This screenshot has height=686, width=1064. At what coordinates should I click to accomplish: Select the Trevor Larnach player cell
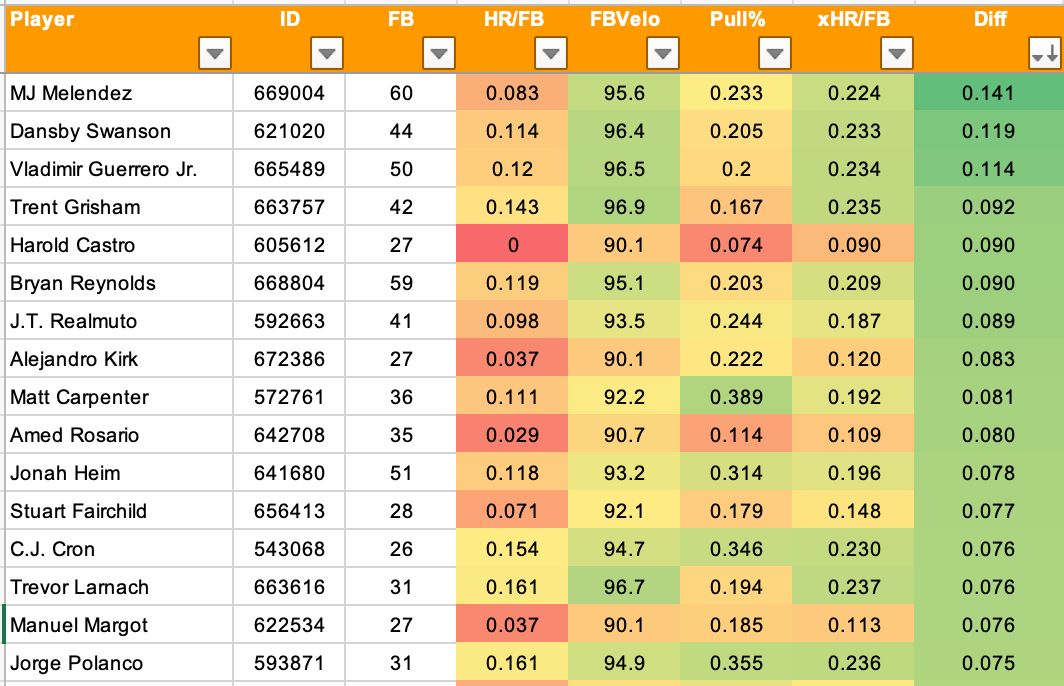[119, 586]
